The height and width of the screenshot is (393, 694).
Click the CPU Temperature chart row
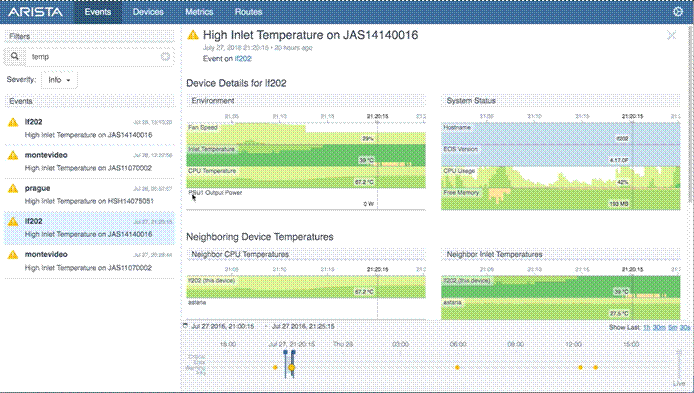click(306, 177)
